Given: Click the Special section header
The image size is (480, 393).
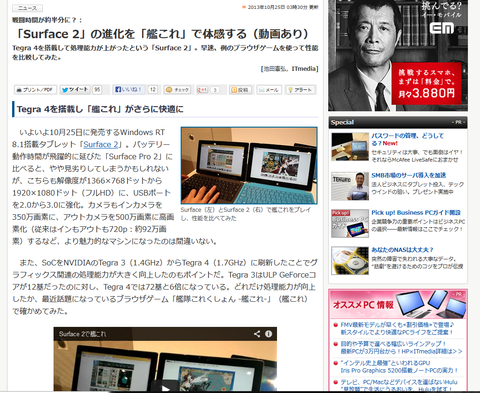Looking at the screenshot, I should point(398,122).
